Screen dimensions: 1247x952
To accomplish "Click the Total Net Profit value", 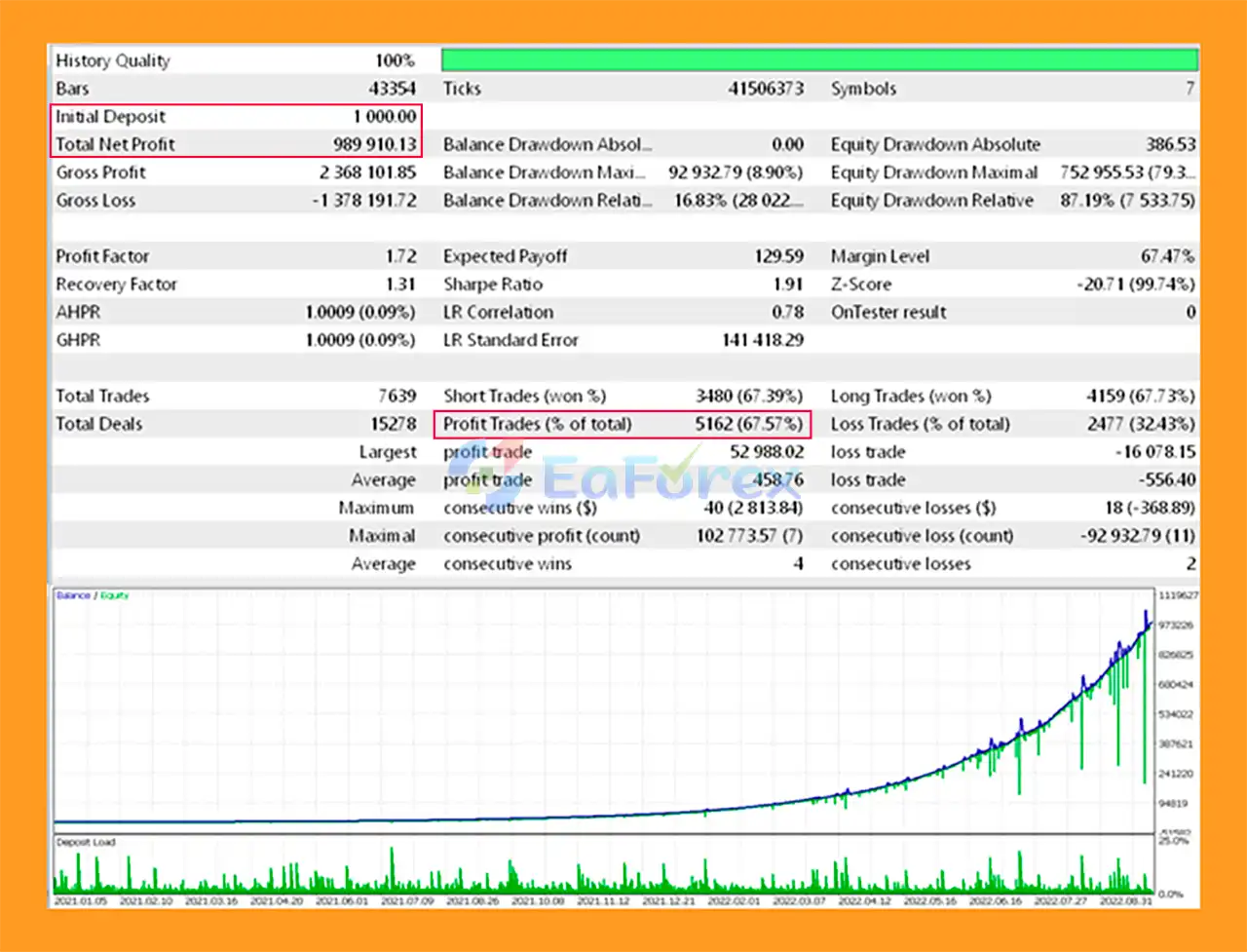I will pyautogui.click(x=374, y=145).
